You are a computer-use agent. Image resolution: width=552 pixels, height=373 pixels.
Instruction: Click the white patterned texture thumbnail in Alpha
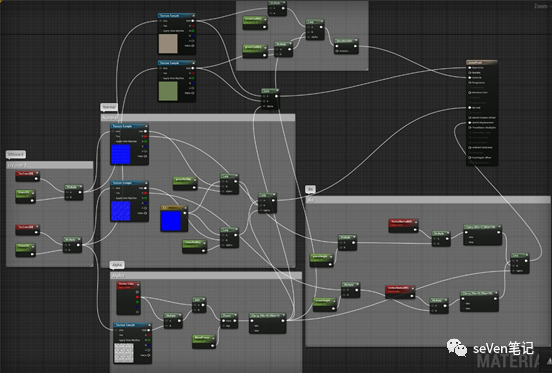[124, 353]
